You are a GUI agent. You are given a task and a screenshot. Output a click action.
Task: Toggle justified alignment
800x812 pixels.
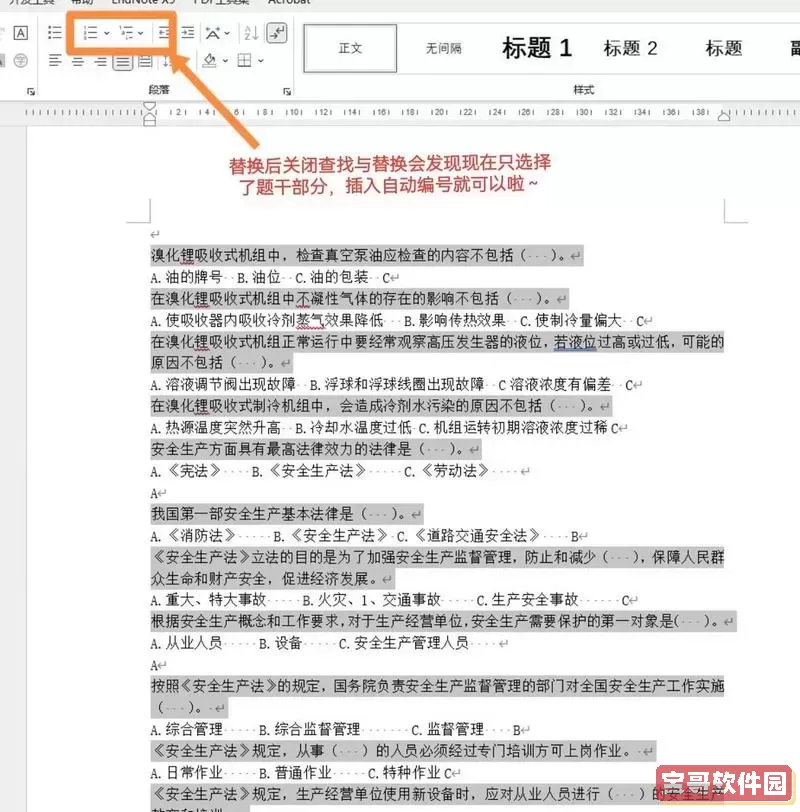coord(123,62)
